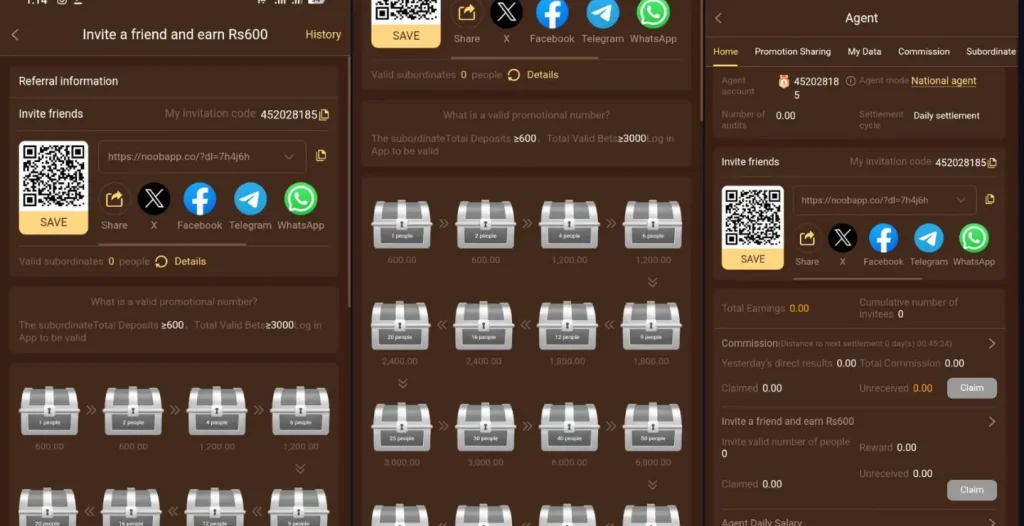Tap the 25 people chest on the middle screen
The height and width of the screenshot is (526, 1024).
tap(402, 427)
